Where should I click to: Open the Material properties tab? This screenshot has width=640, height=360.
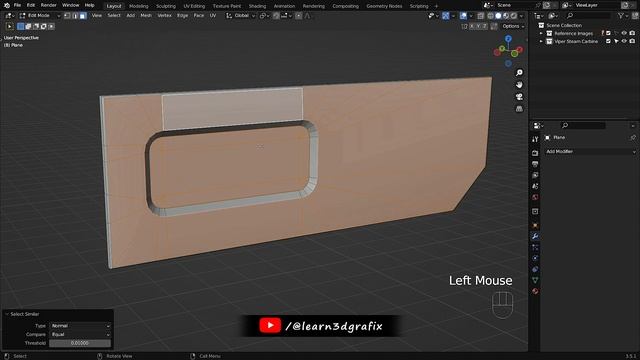[x=535, y=291]
